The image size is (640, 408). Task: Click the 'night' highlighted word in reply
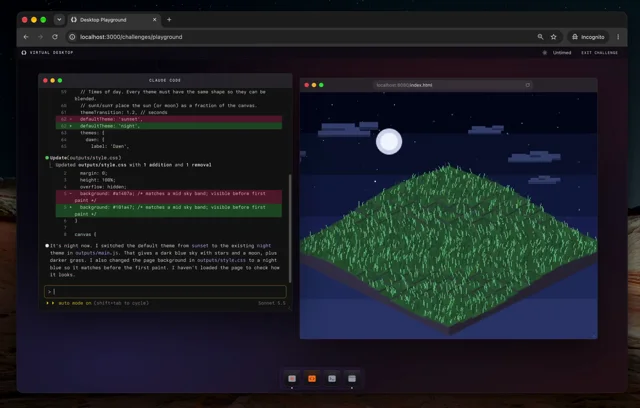tap(264, 246)
